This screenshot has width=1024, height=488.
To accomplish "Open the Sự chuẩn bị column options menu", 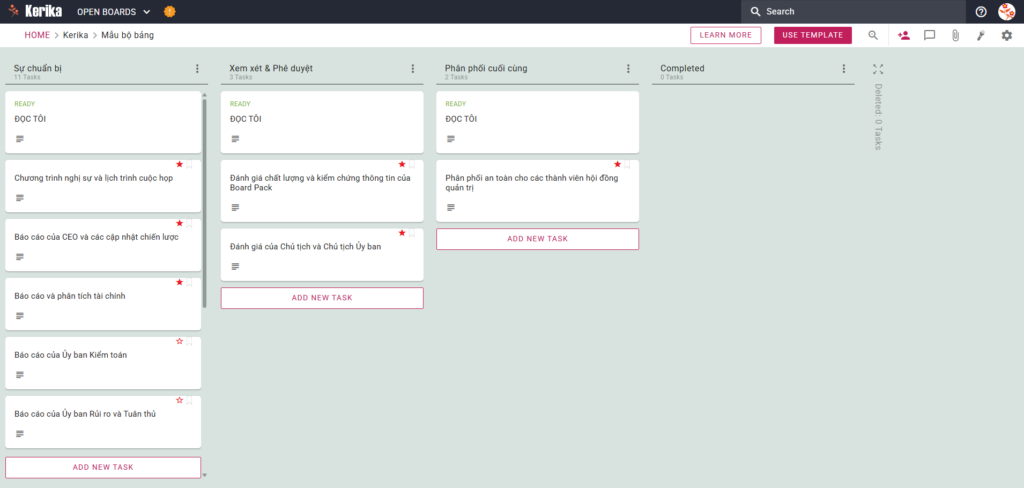I will tap(197, 69).
